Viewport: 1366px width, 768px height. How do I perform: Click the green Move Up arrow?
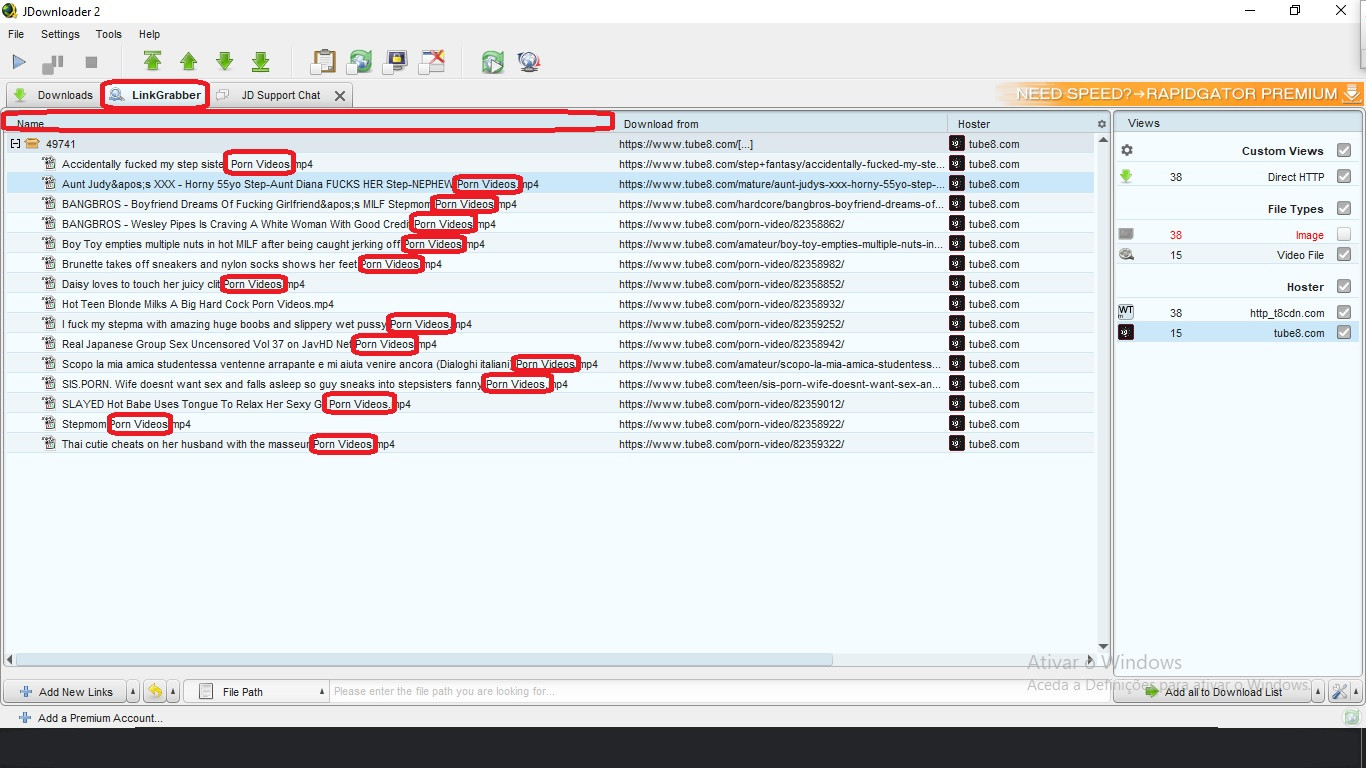(x=188, y=62)
